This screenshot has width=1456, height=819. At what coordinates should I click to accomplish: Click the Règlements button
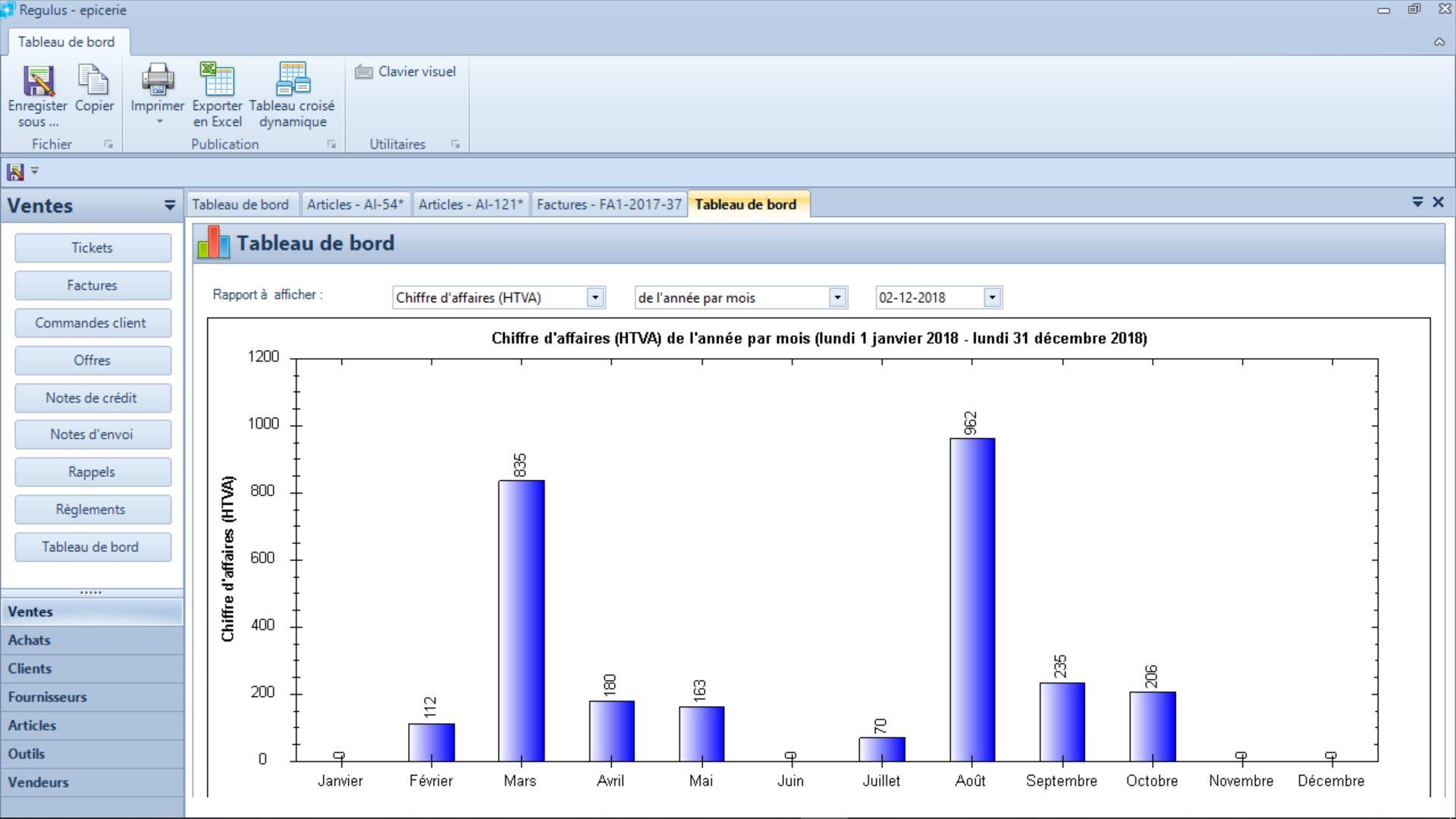click(x=93, y=510)
